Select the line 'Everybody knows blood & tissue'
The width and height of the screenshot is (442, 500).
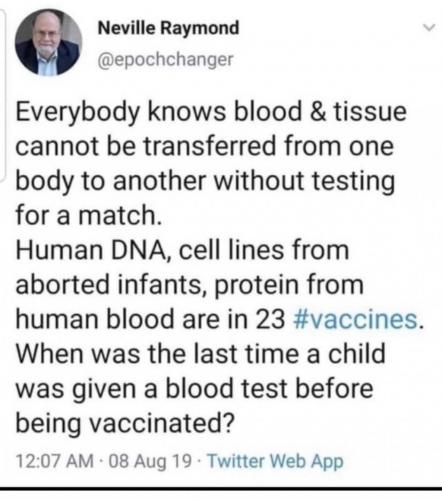211,112
